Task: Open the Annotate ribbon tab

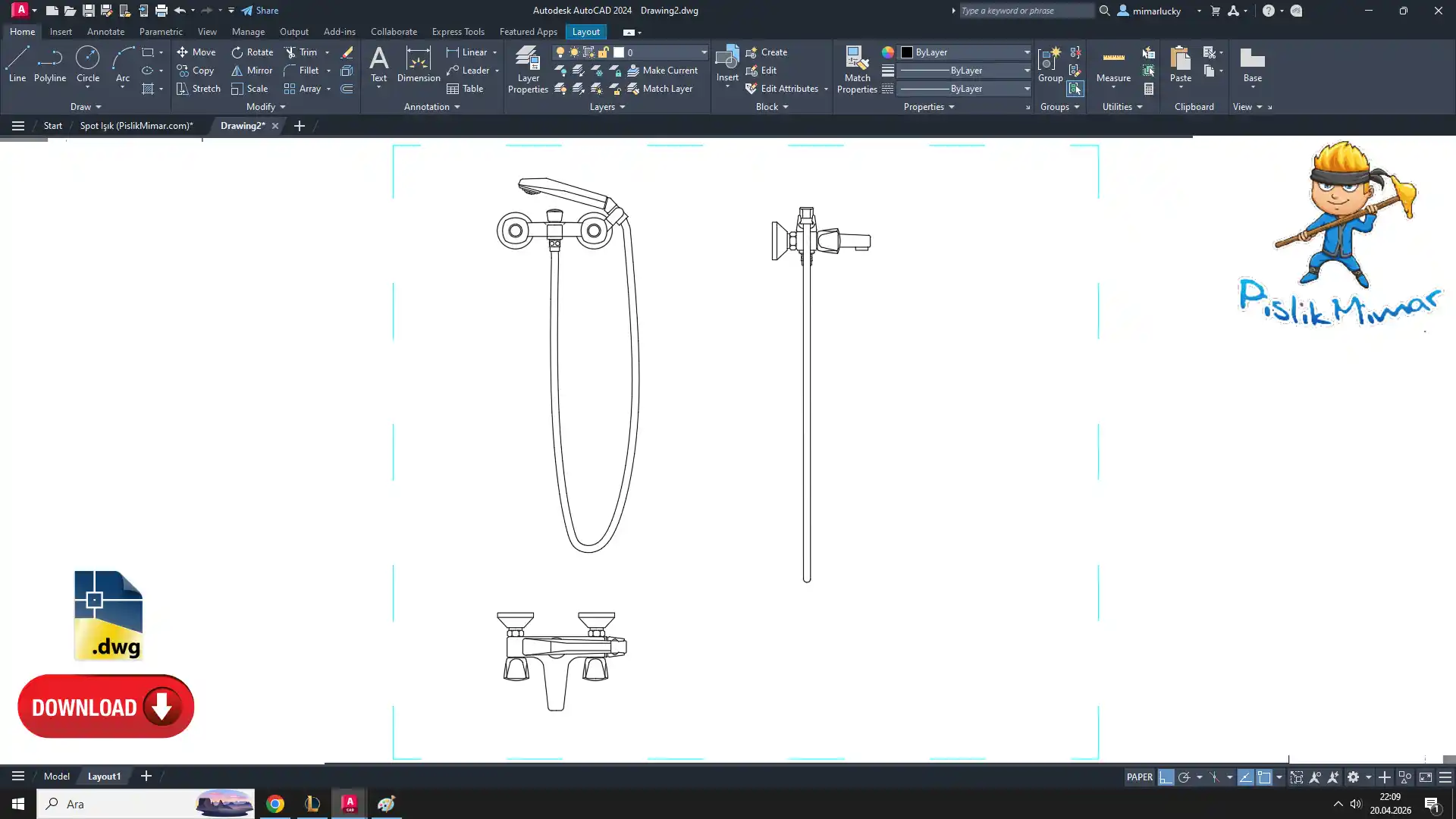Action: pos(105,32)
